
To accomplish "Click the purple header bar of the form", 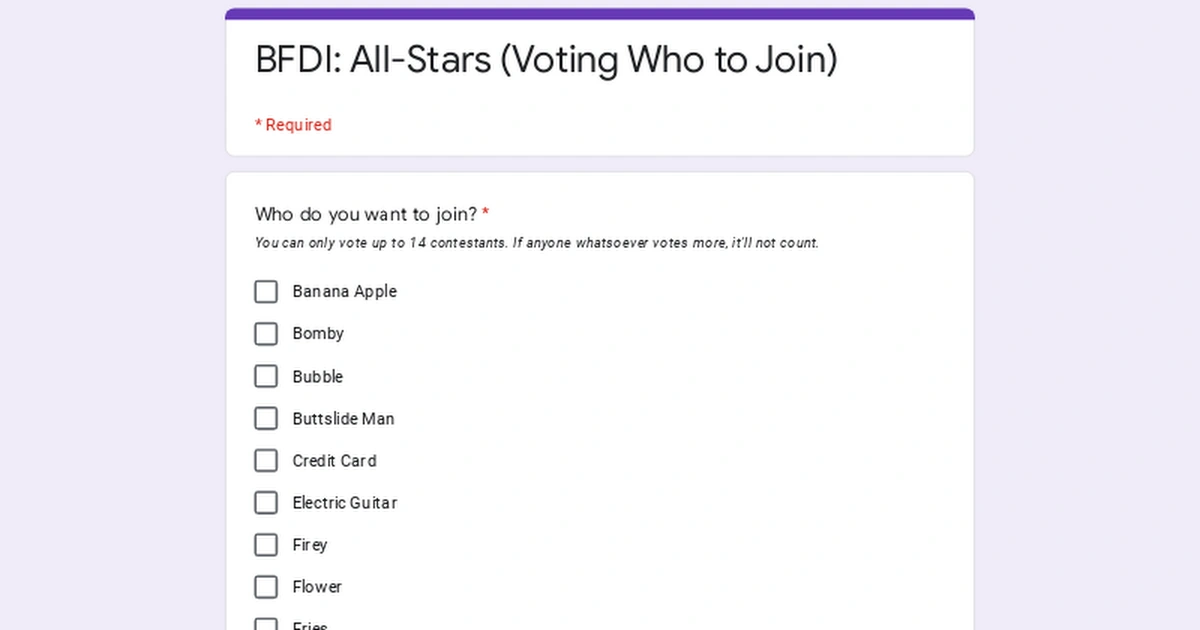I will [x=600, y=10].
